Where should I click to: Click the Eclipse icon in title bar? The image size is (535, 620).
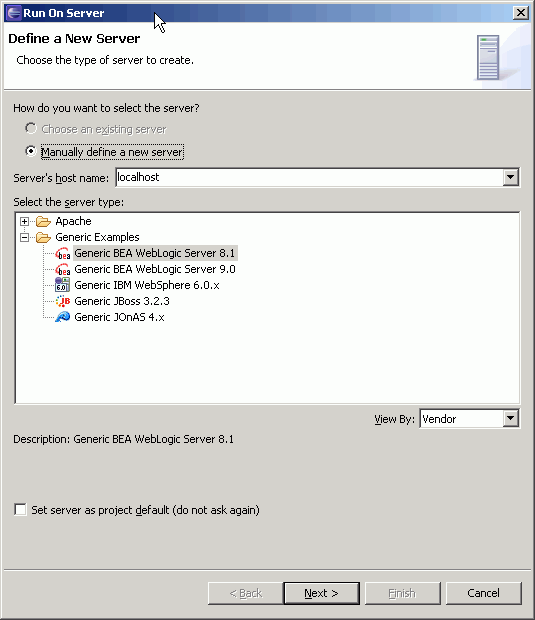pos(14,13)
